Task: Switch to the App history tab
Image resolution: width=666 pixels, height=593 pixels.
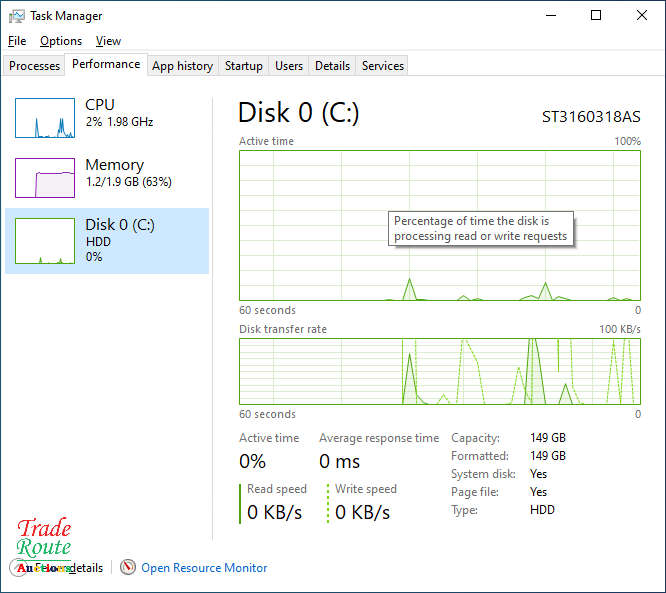Action: [182, 66]
